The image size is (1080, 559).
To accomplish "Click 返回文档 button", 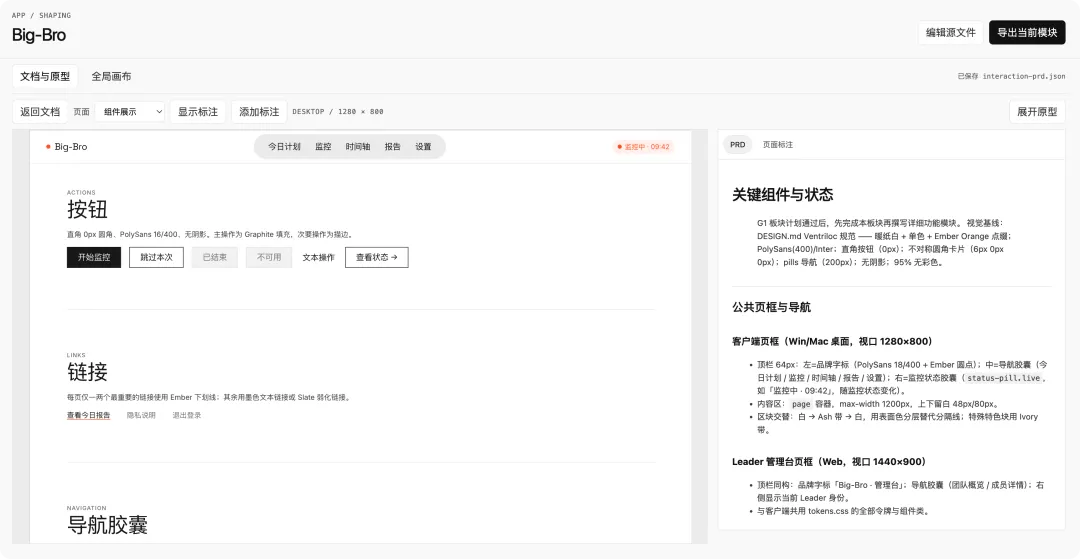I will coord(40,112).
